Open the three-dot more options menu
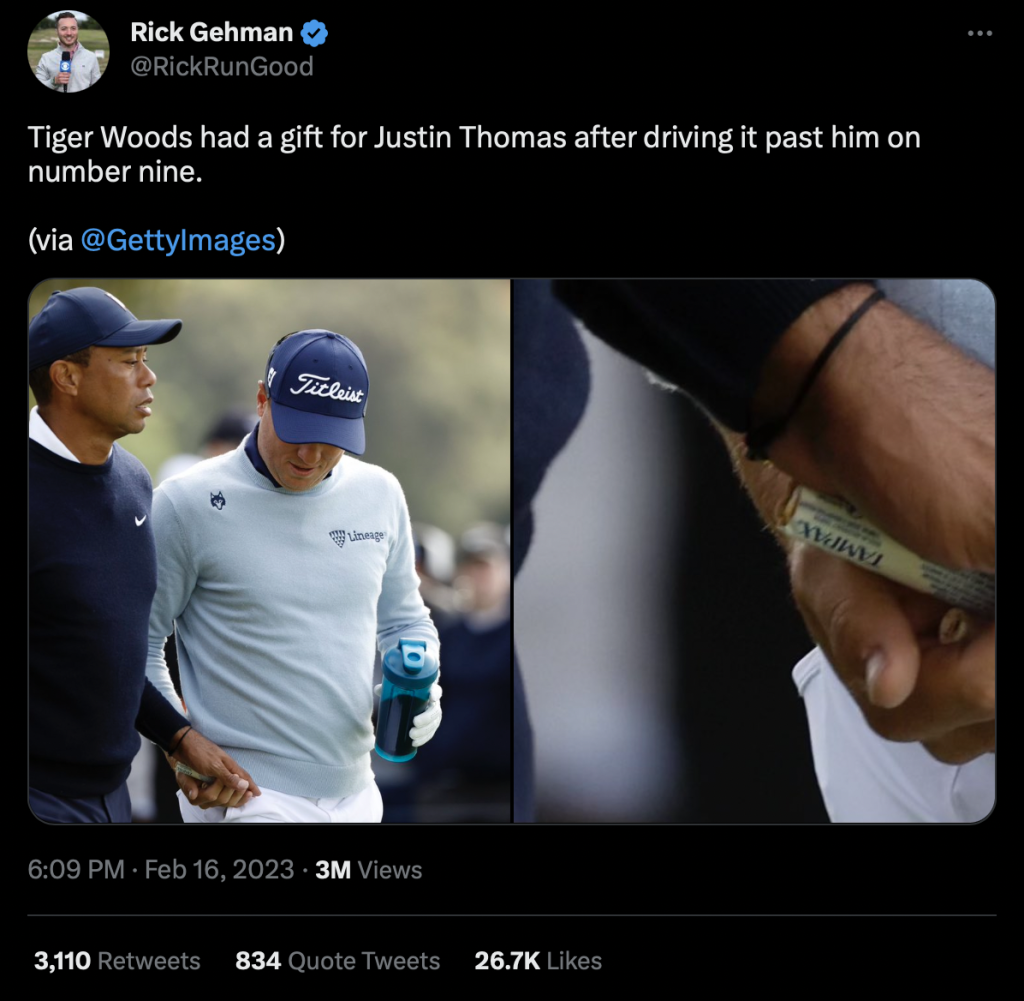 click(x=980, y=33)
